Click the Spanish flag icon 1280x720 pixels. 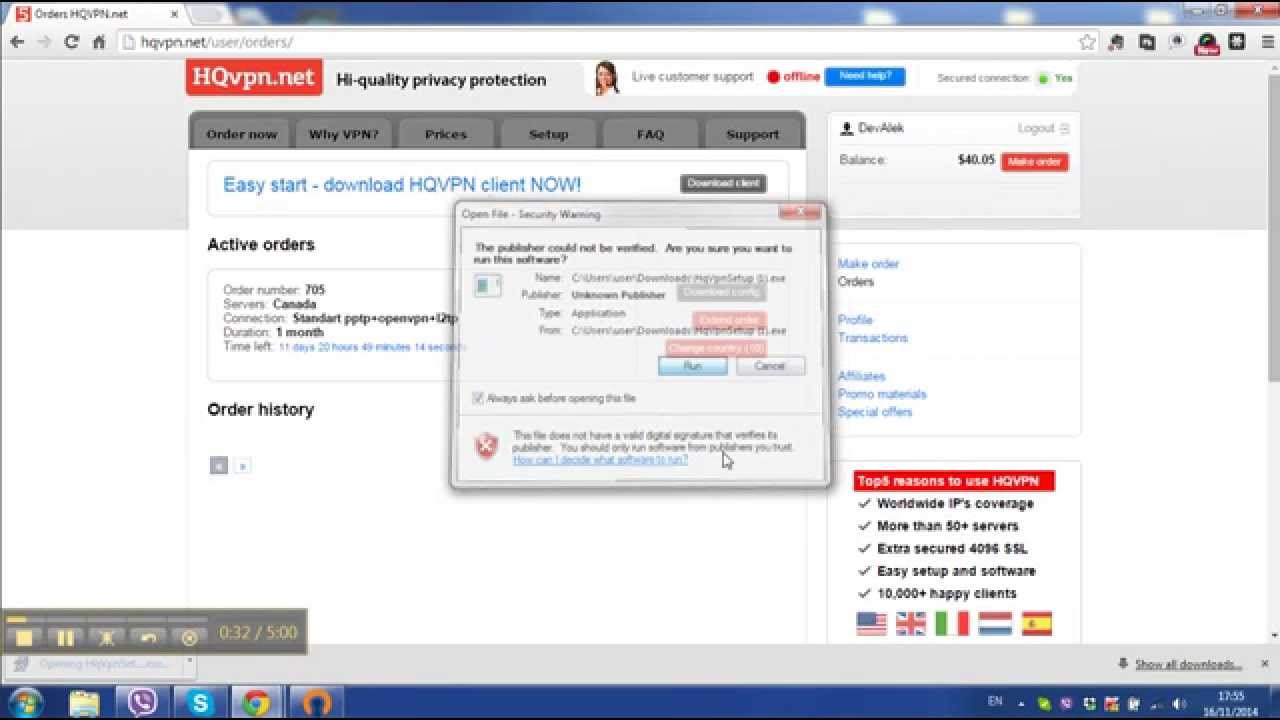1037,624
